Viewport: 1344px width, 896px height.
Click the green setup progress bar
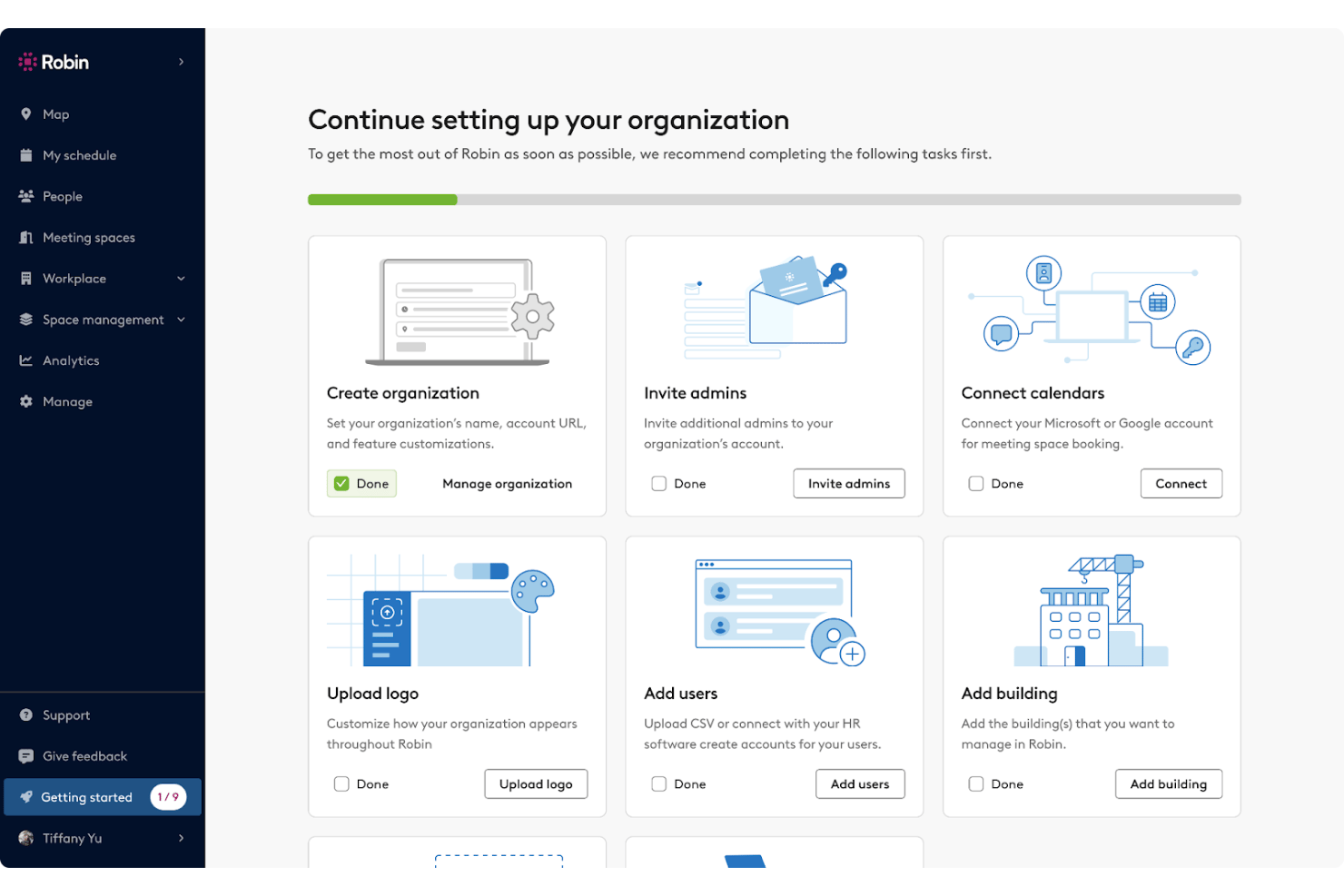(382, 200)
